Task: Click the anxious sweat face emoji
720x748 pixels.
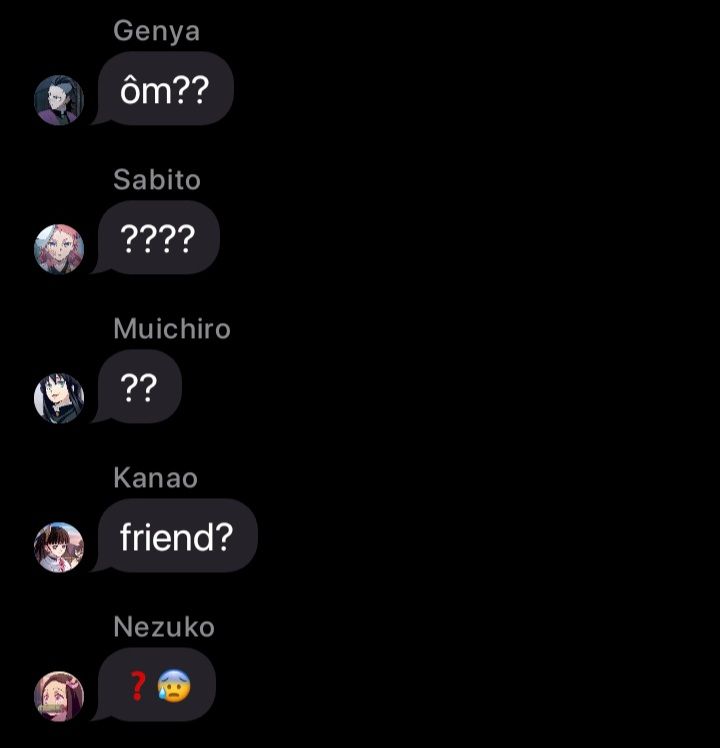Action: [x=174, y=686]
